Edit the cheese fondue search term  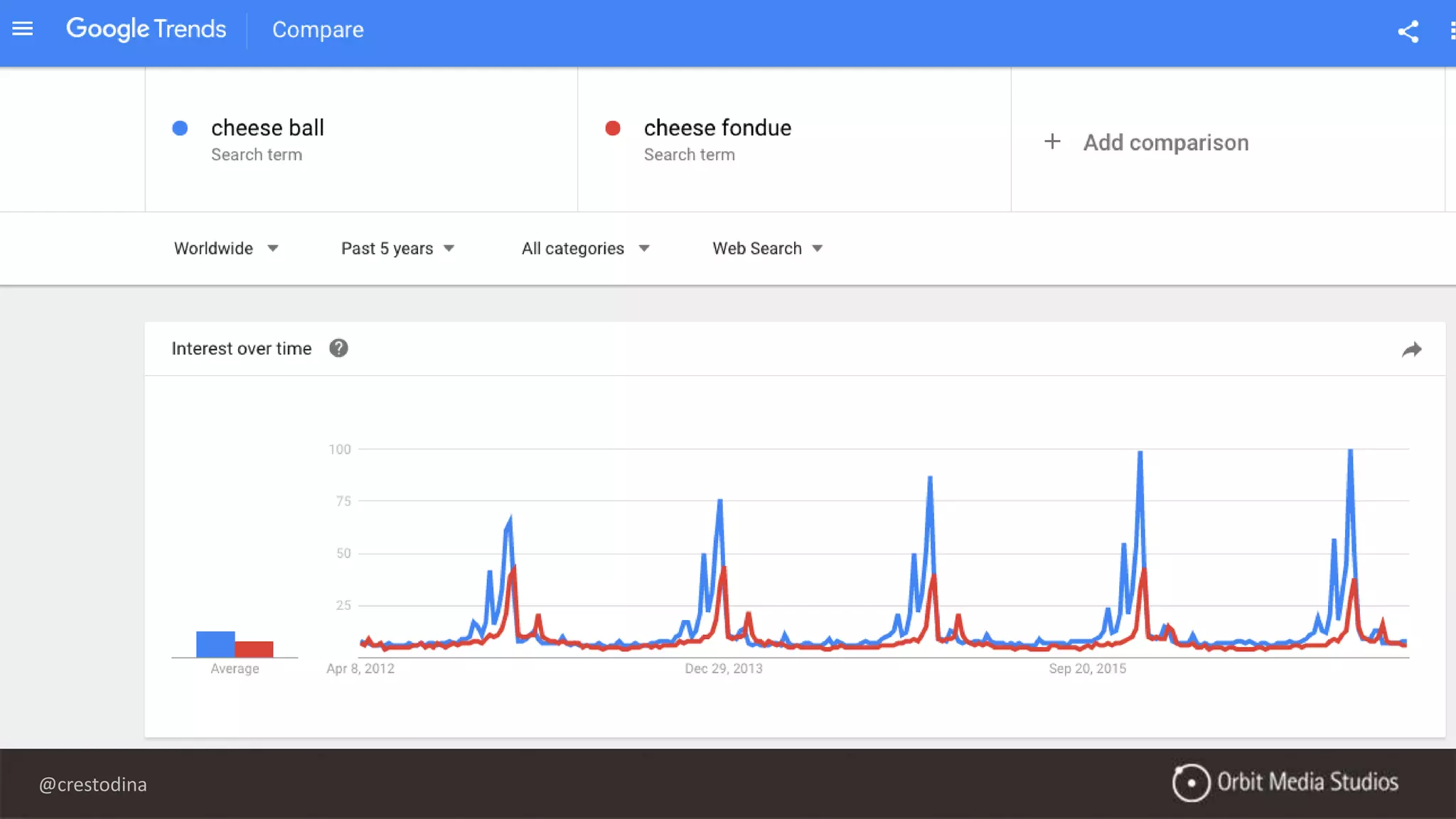click(x=717, y=128)
